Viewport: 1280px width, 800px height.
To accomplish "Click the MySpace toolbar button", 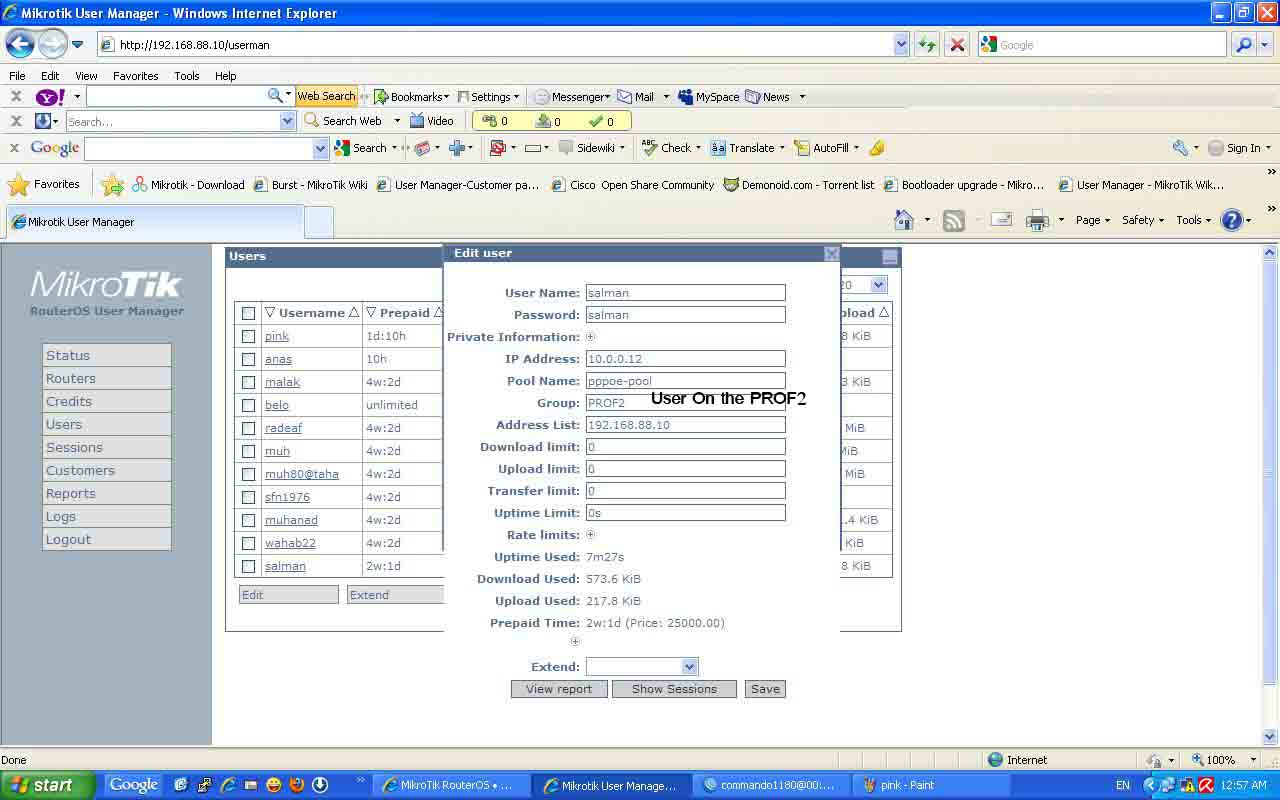I will tap(709, 97).
